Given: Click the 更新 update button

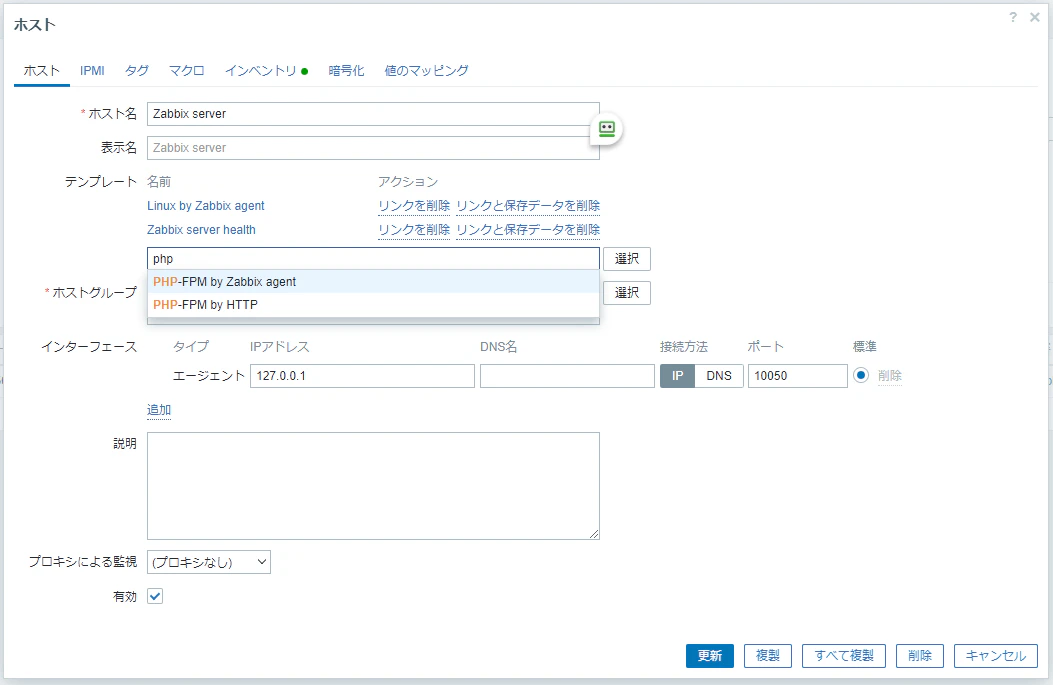Looking at the screenshot, I should click(x=710, y=655).
